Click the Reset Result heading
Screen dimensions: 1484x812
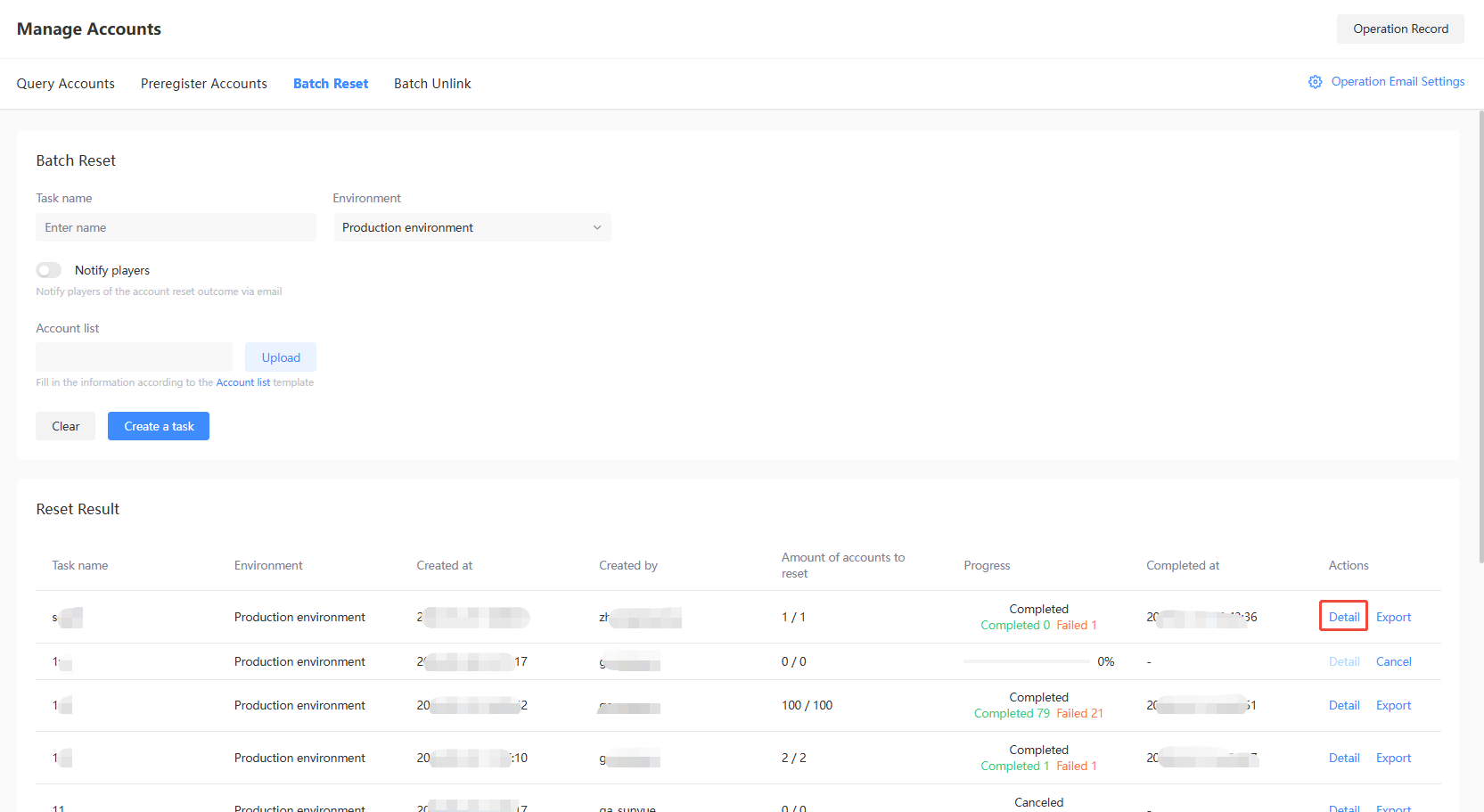pyautogui.click(x=78, y=509)
